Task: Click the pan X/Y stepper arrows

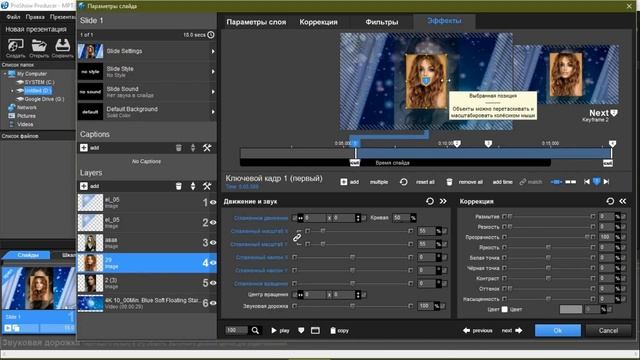Action: tap(358, 218)
